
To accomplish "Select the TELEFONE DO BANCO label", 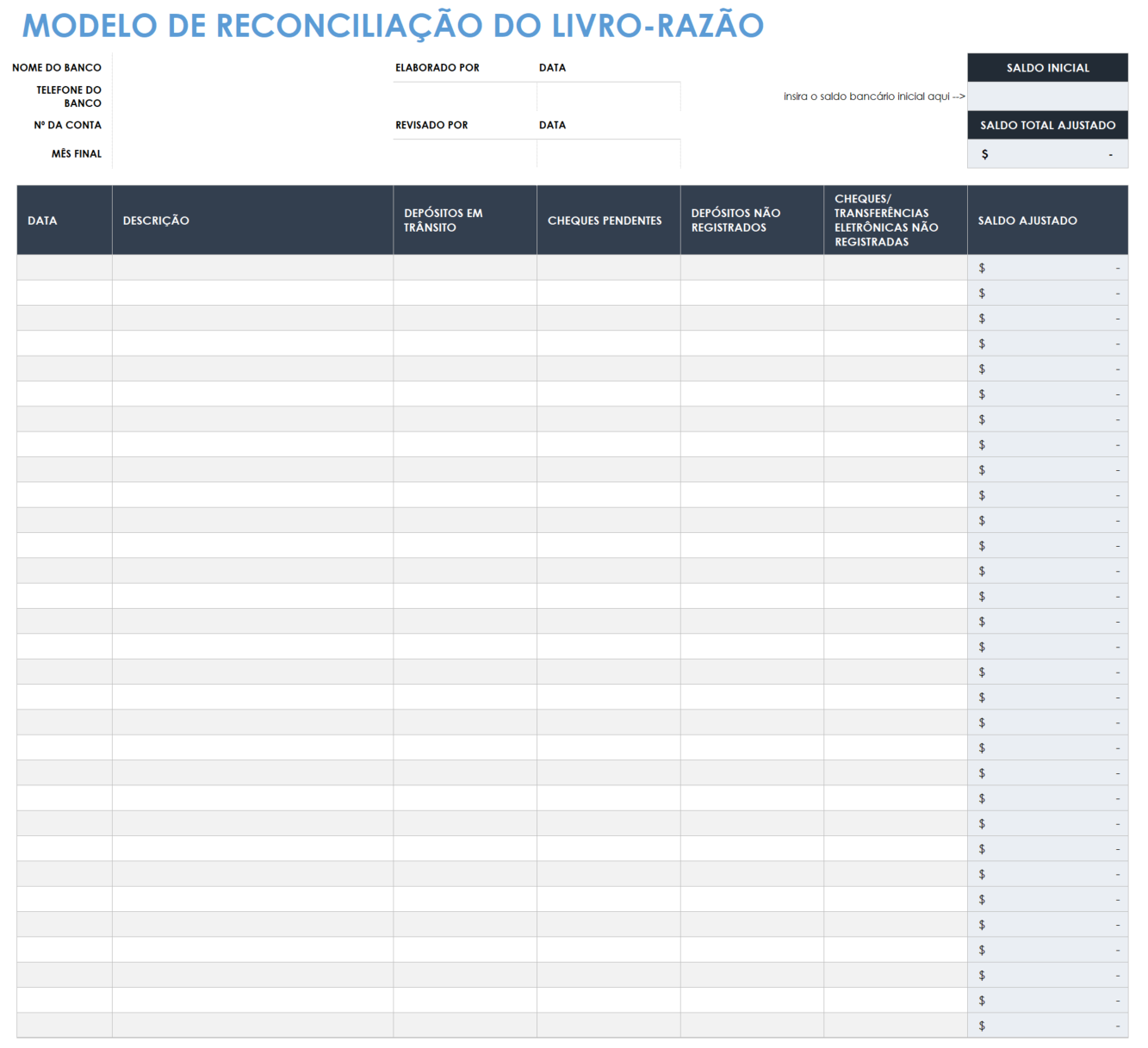I will click(x=69, y=96).
